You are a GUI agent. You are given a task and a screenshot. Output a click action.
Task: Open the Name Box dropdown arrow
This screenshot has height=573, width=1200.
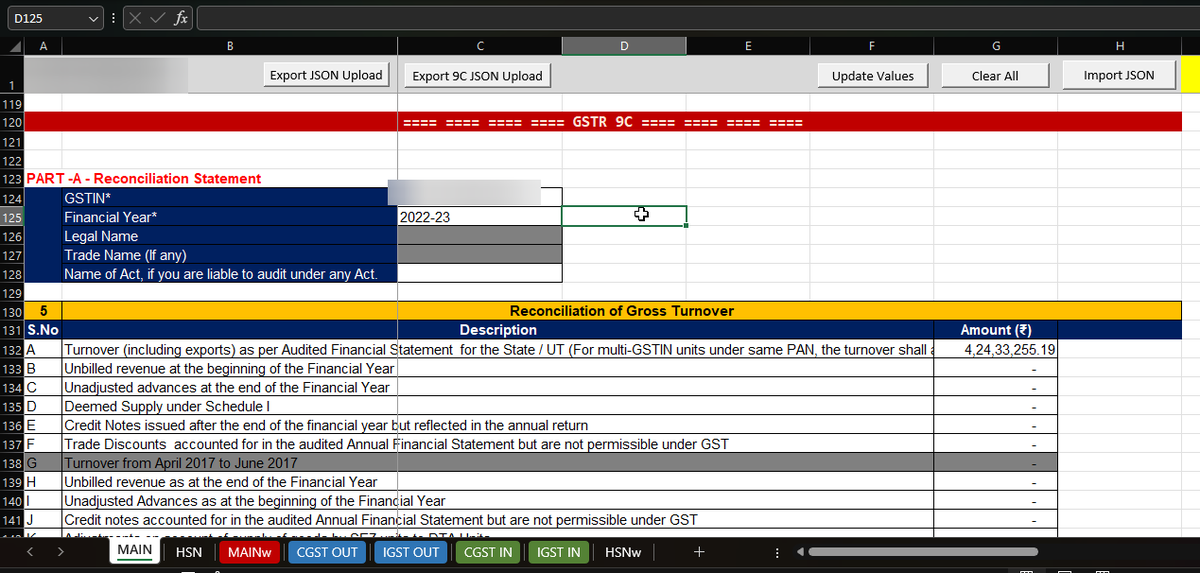(94, 18)
